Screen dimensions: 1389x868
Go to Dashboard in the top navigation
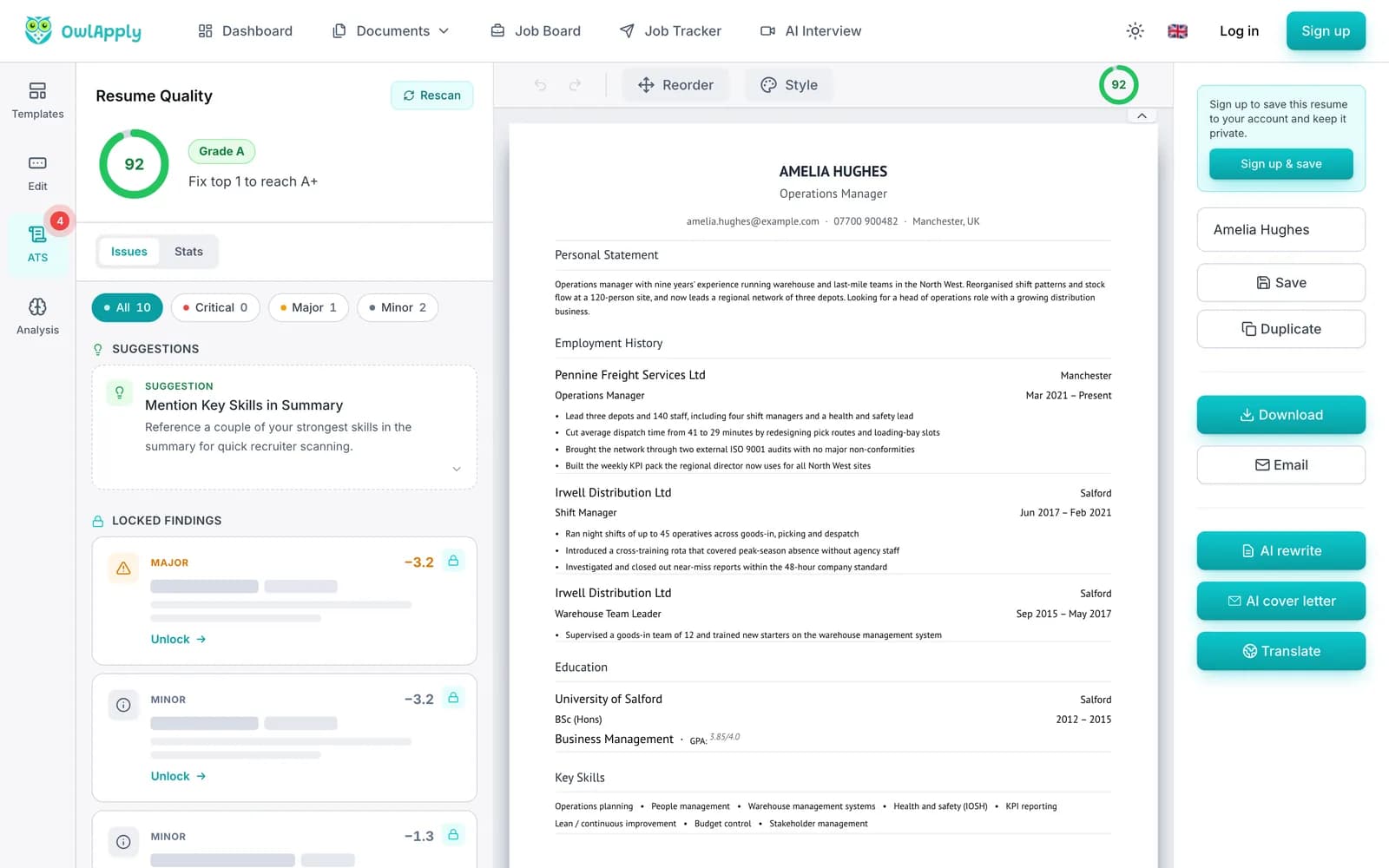coord(246,31)
